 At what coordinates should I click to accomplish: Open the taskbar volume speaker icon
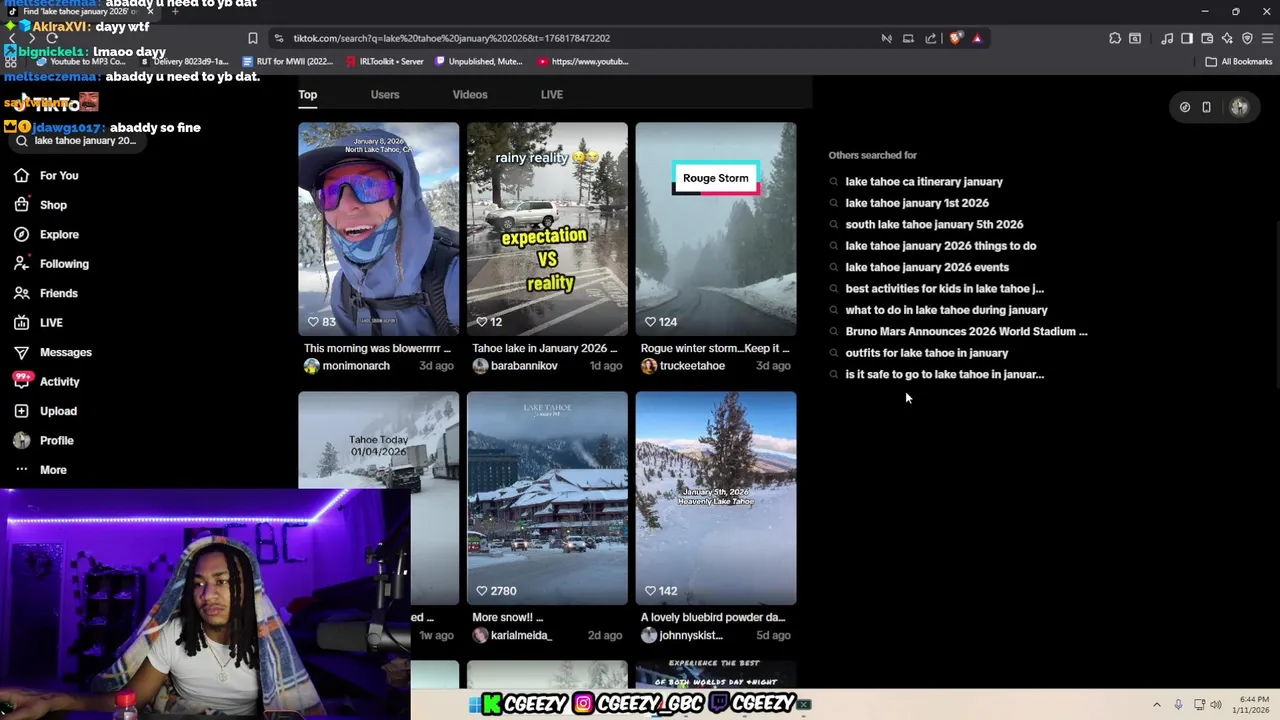[1216, 705]
